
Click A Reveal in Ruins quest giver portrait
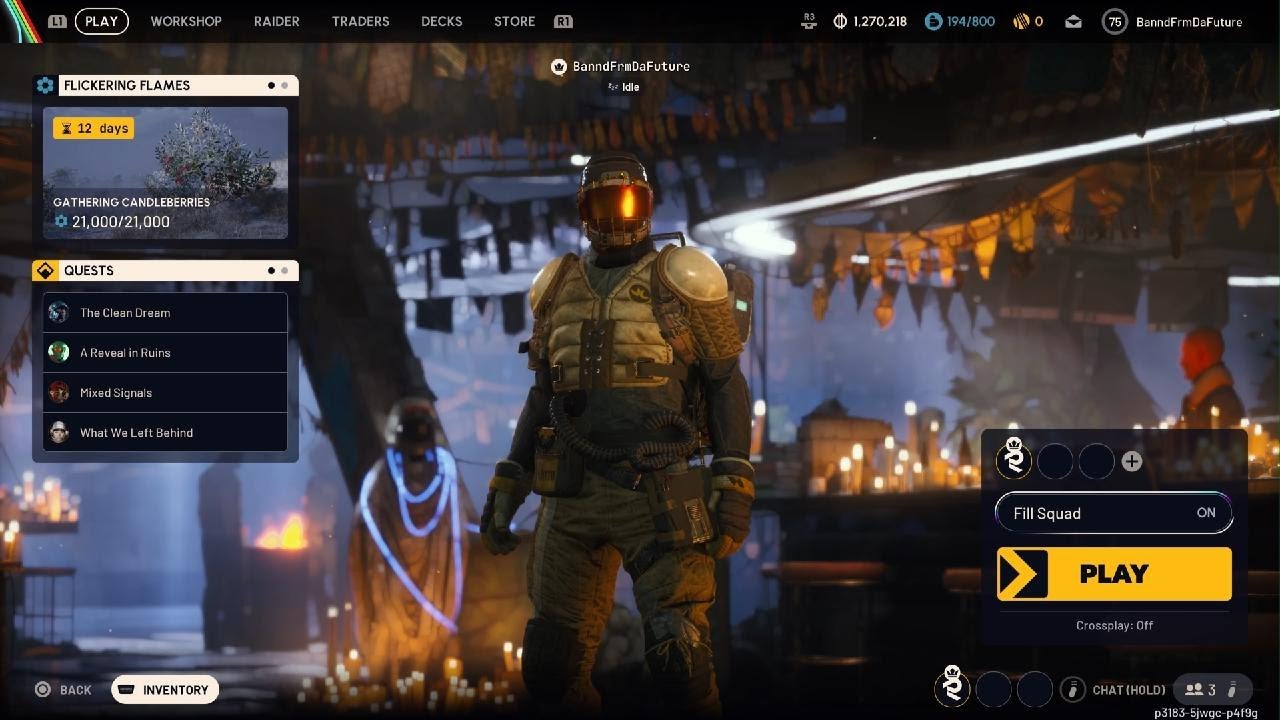coord(59,352)
